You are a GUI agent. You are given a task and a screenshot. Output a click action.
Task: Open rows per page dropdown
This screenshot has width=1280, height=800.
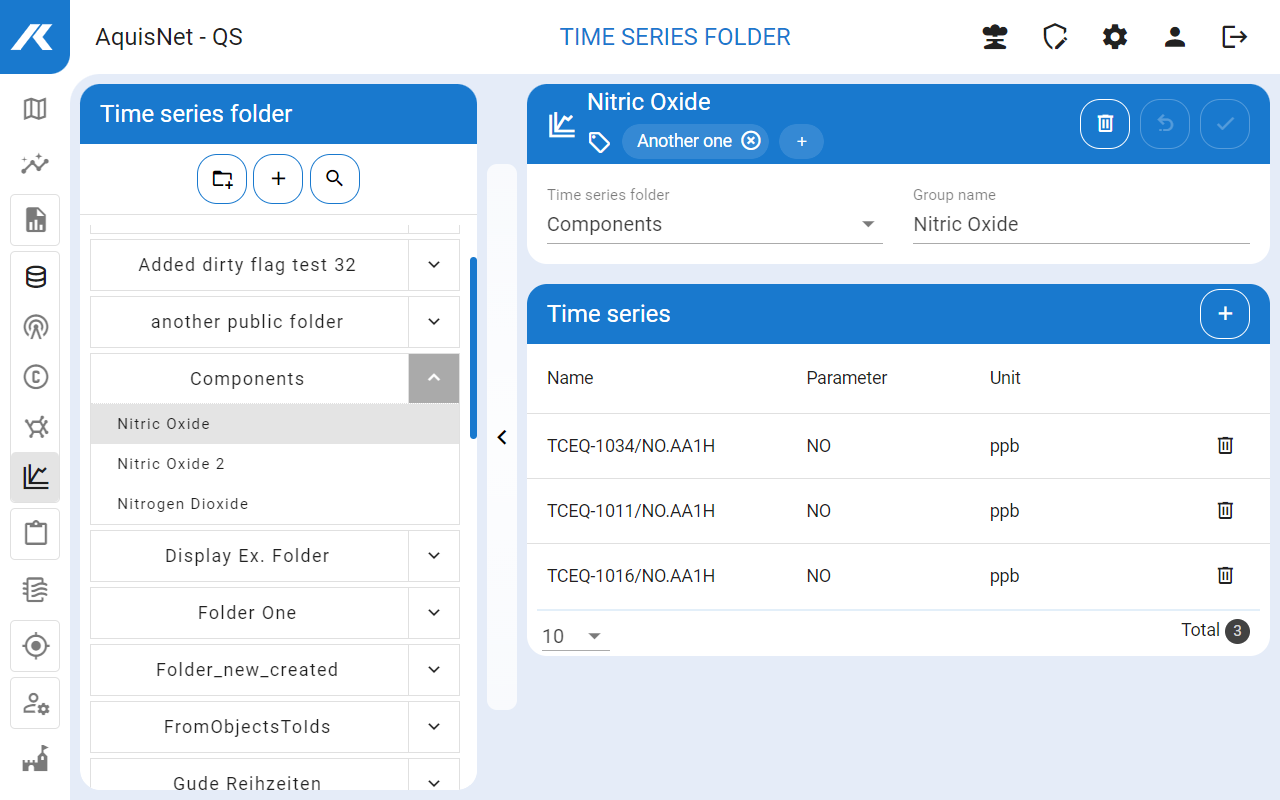pyautogui.click(x=575, y=636)
